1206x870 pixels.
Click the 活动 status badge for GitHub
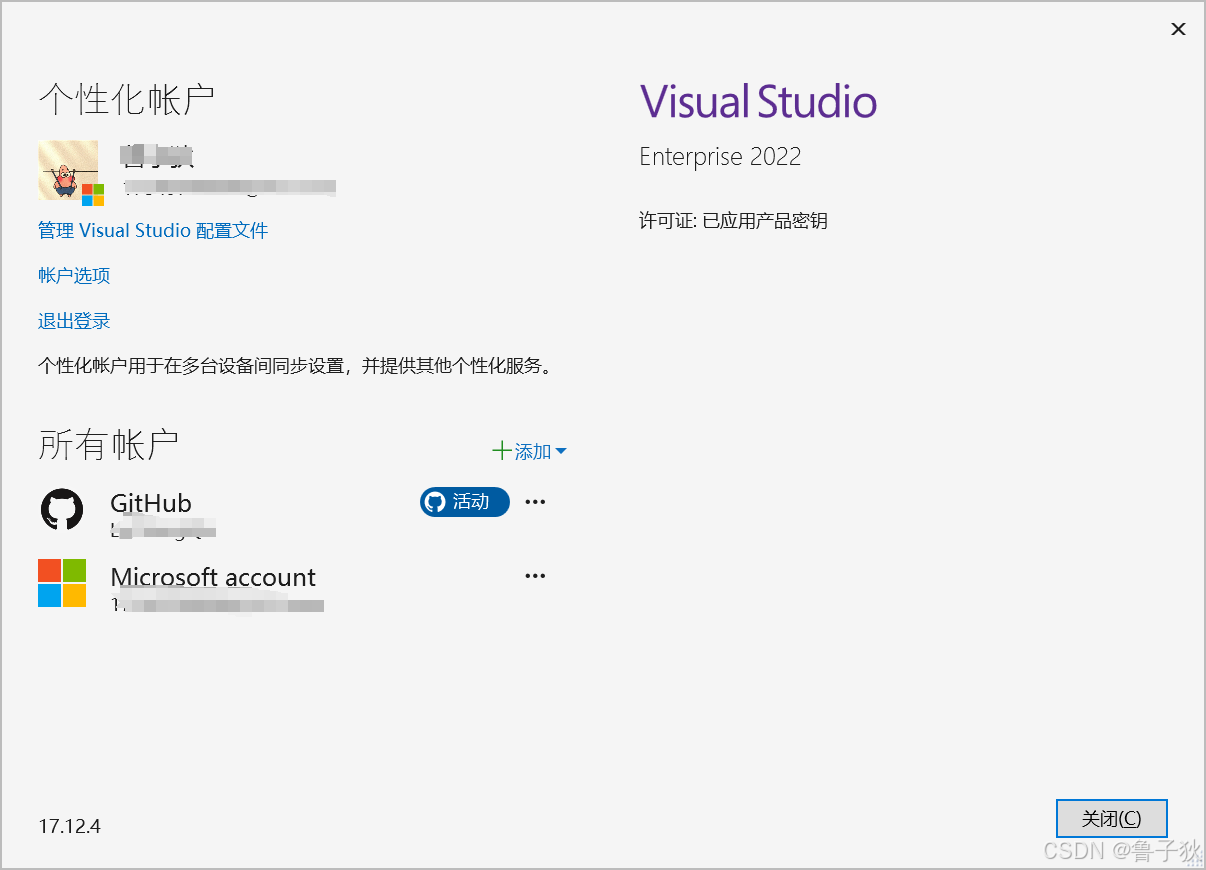point(465,502)
